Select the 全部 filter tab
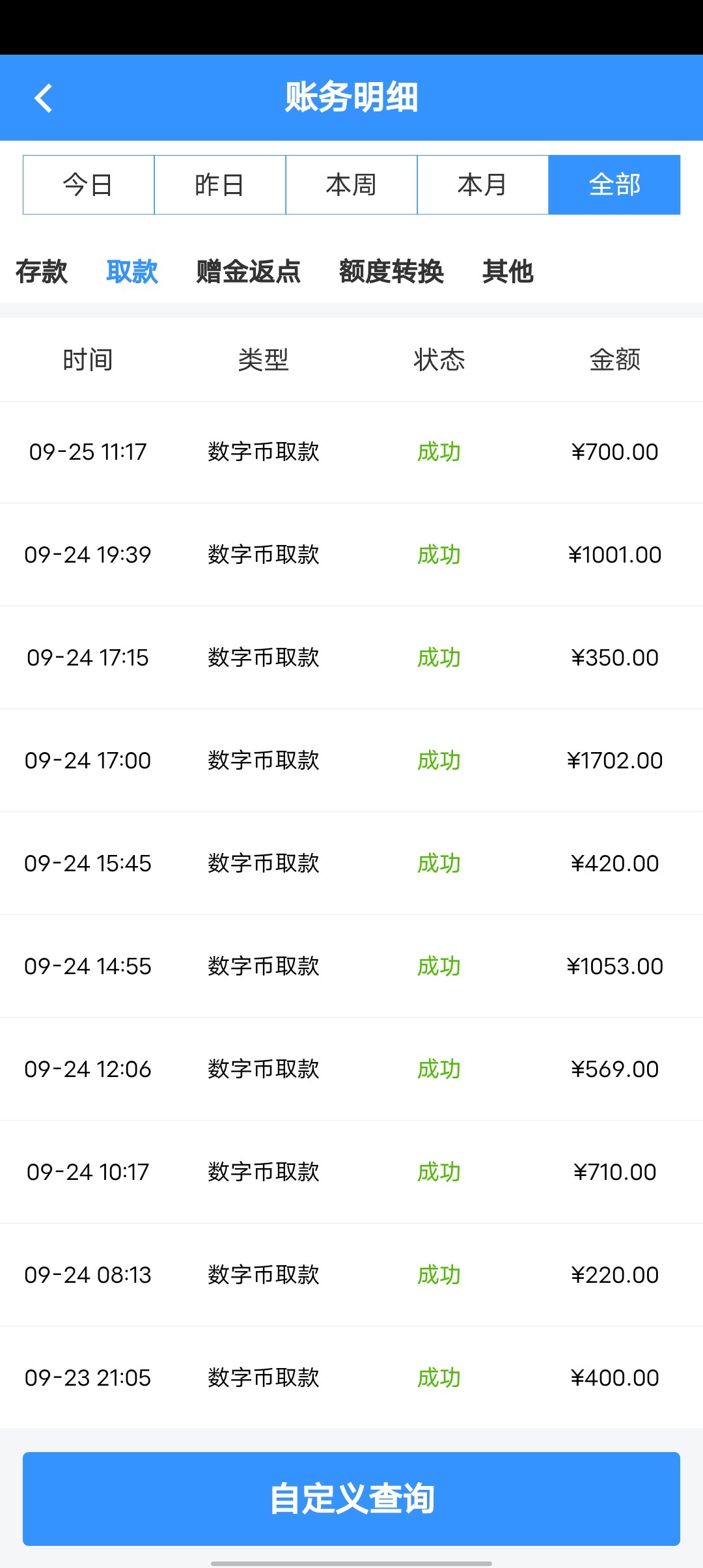The image size is (703, 1568). pos(614,185)
